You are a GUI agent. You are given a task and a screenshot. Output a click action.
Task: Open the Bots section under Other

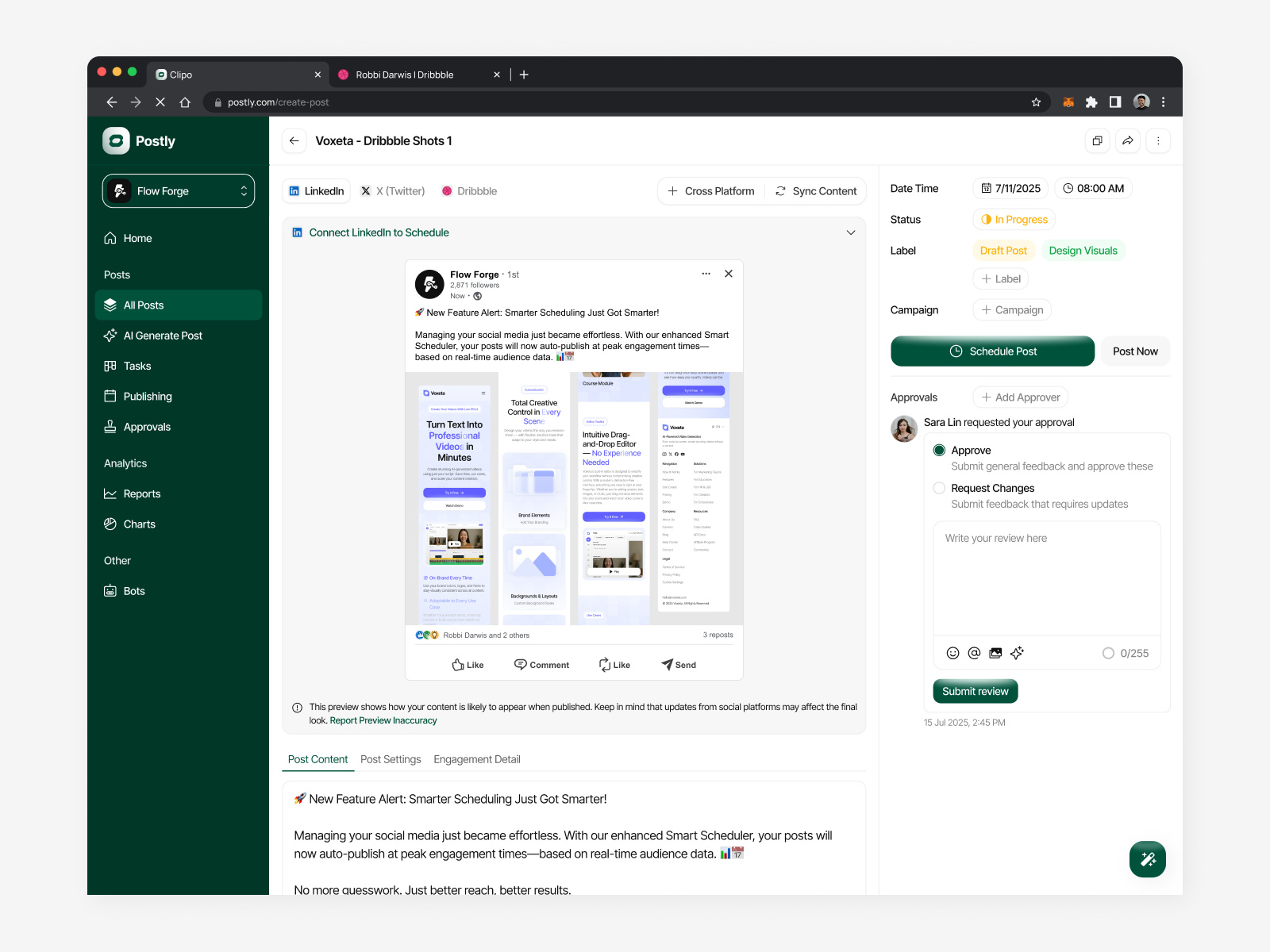133,590
